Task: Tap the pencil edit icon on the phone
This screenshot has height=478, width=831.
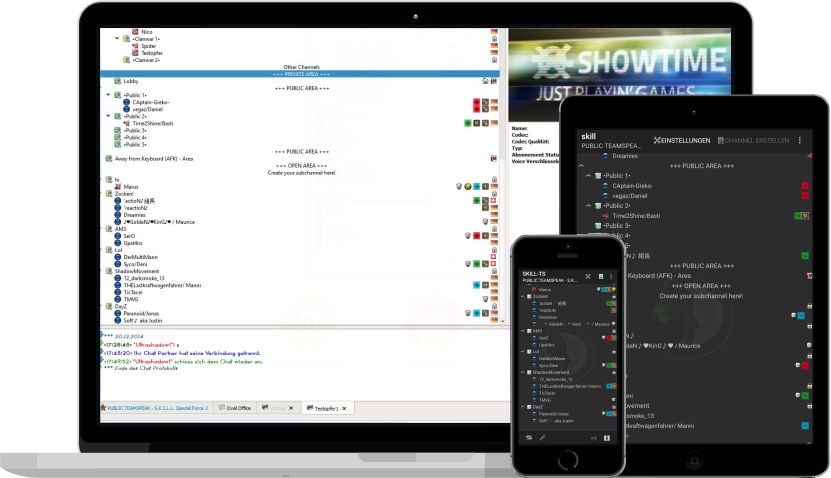Action: (x=542, y=438)
